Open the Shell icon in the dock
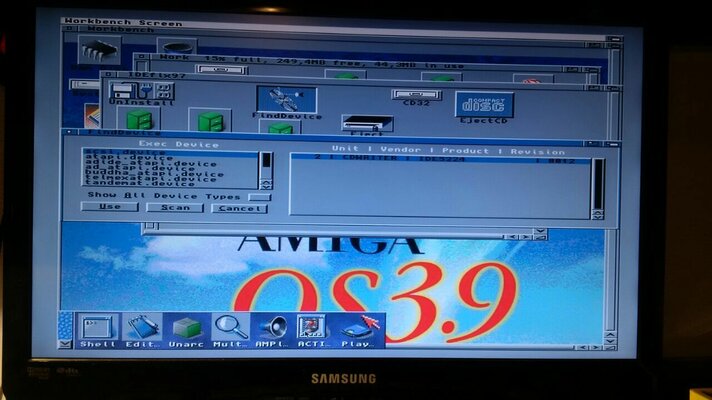This screenshot has height=400, width=712. pyautogui.click(x=98, y=329)
